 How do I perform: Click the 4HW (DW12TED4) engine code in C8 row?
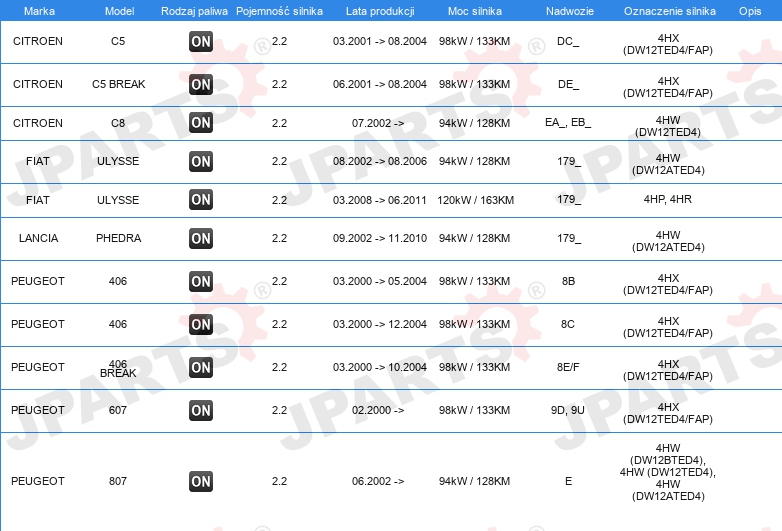(x=668, y=126)
